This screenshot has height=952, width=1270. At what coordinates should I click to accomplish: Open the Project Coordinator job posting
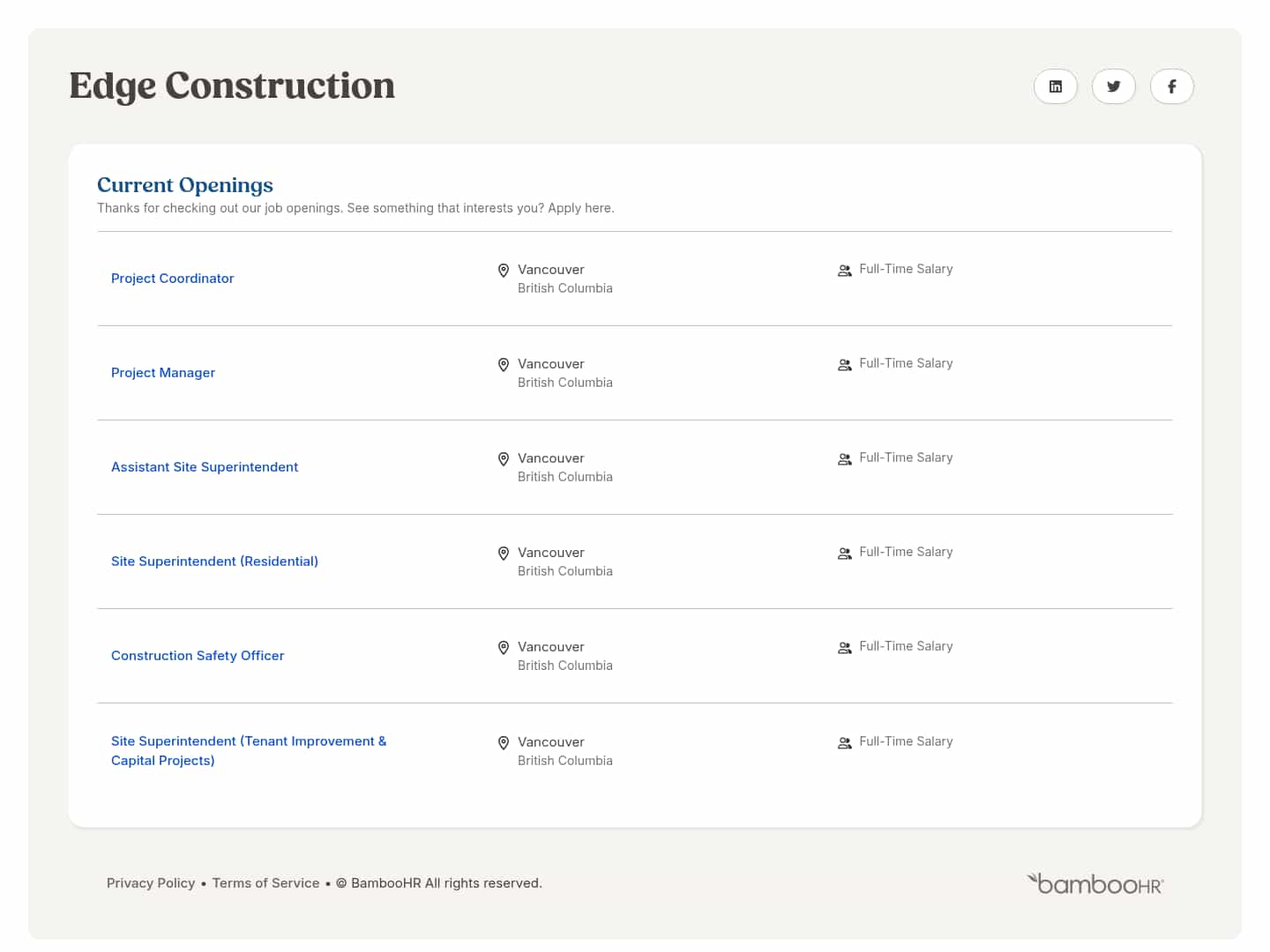172,278
